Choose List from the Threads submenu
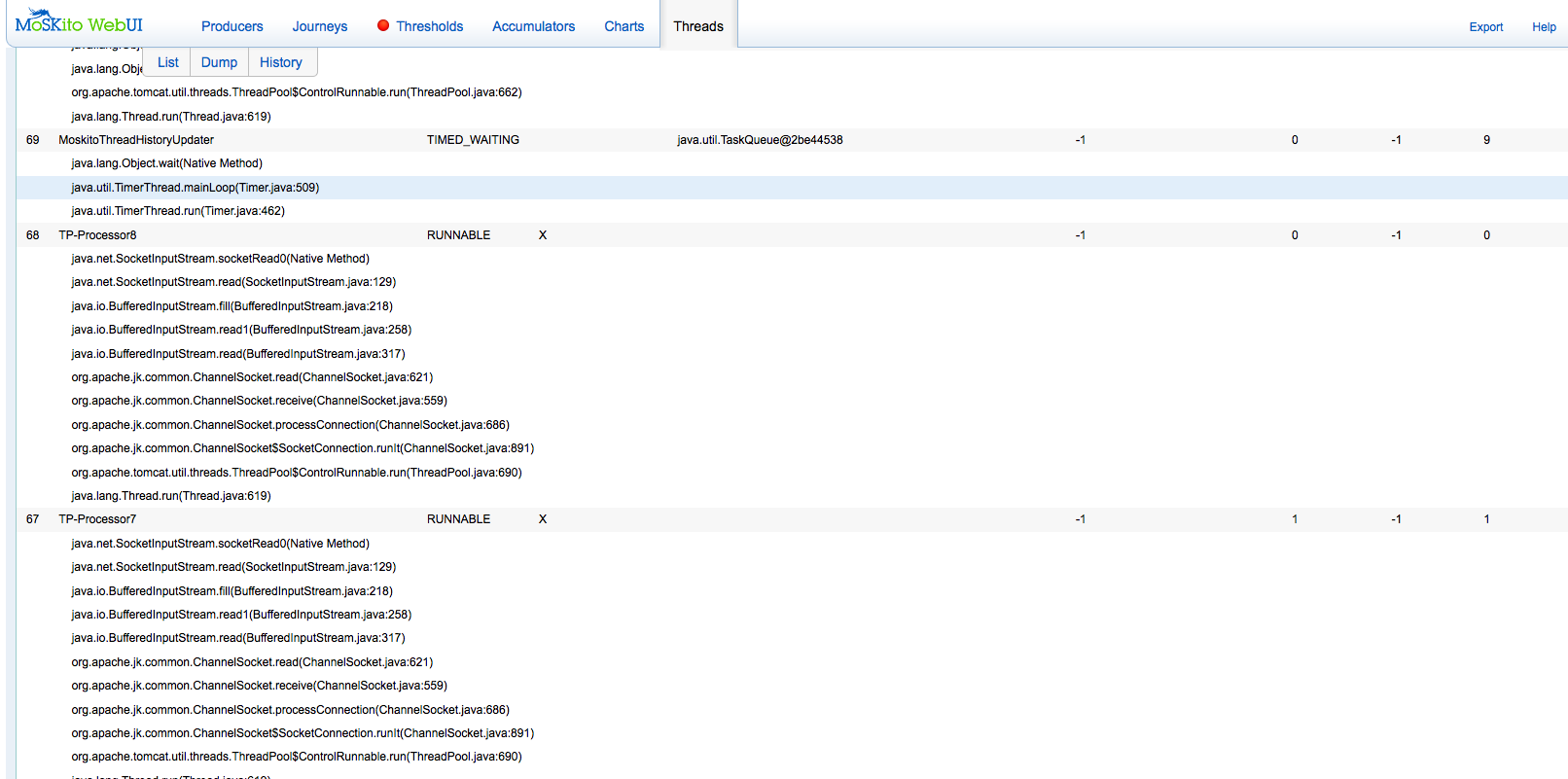The image size is (1568, 779). pyautogui.click(x=168, y=62)
